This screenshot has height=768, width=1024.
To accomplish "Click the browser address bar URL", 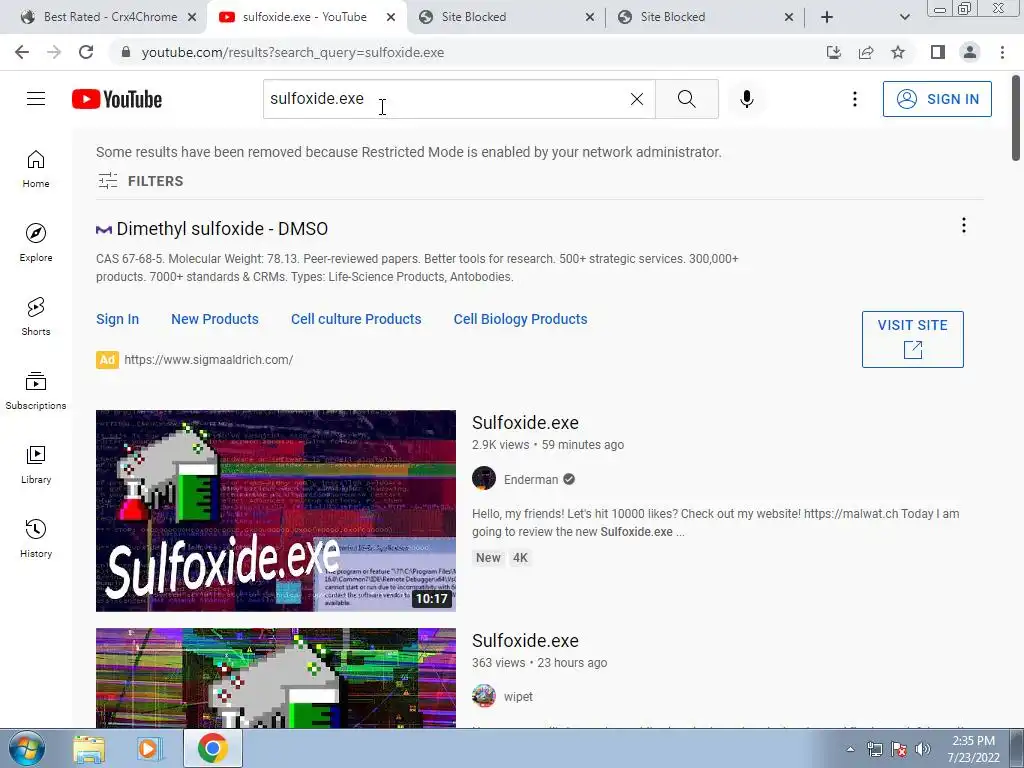I will click(293, 52).
